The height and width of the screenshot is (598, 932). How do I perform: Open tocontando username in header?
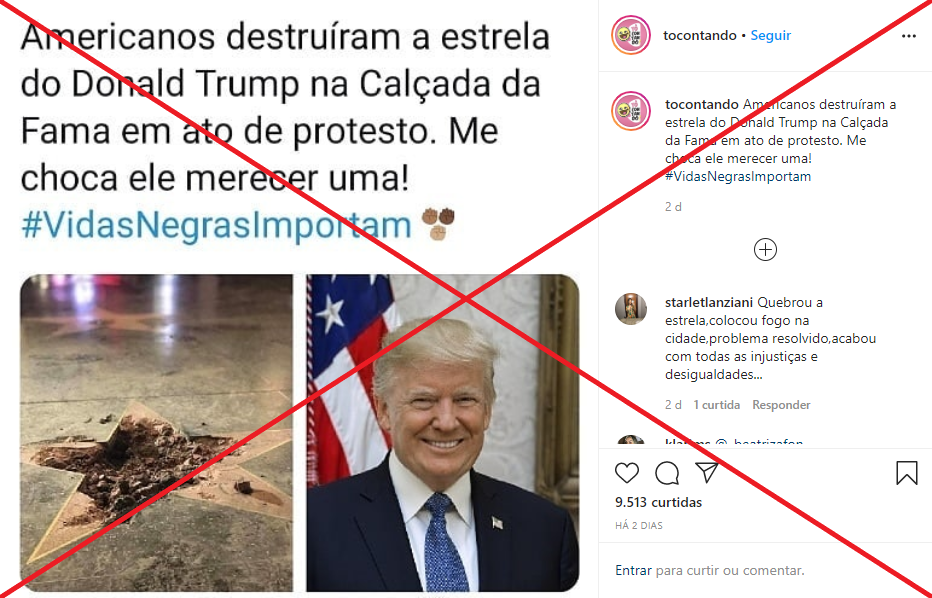[700, 36]
